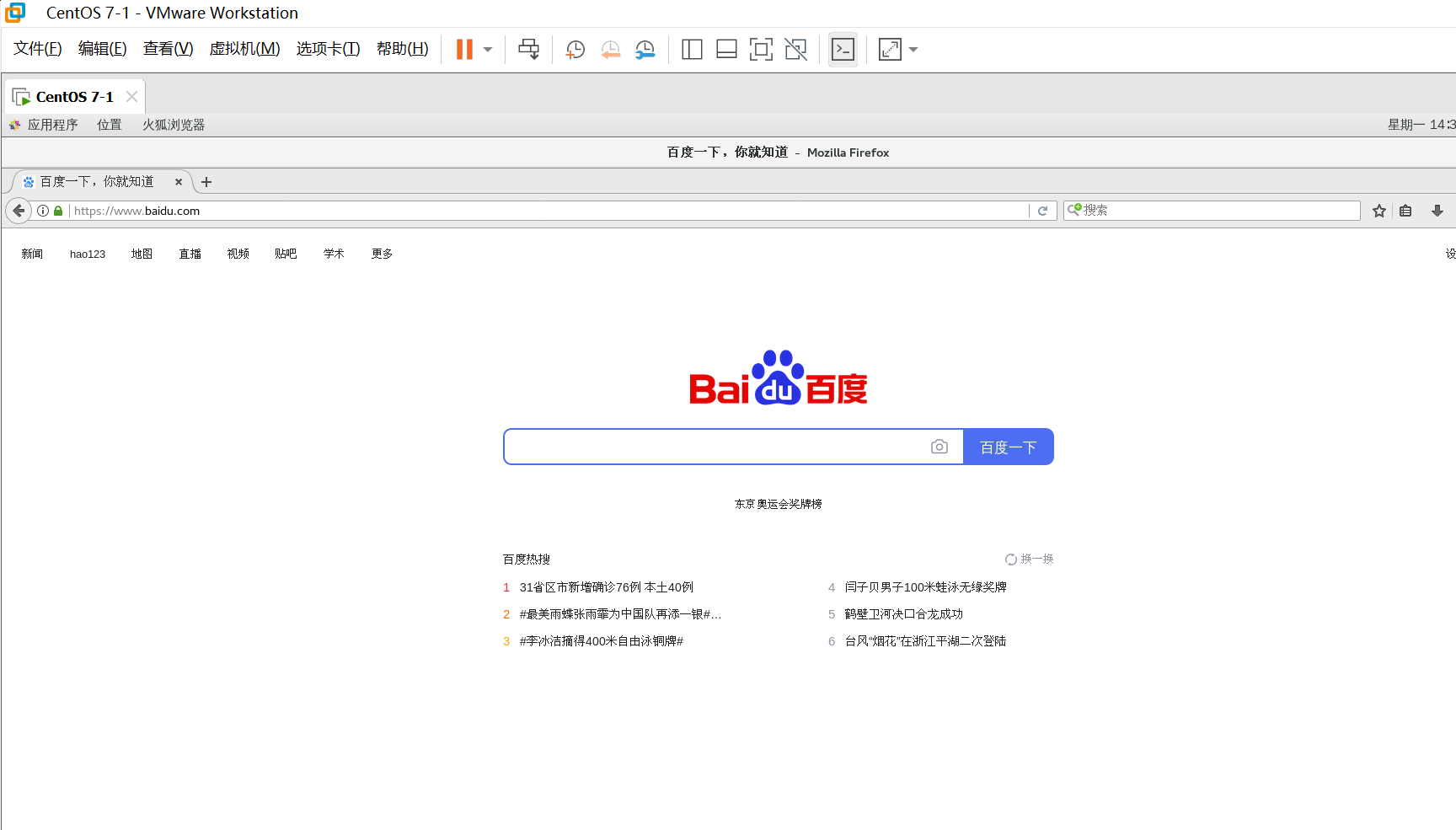Switch to the CentOS 7-1 tab
The width and height of the screenshot is (1456, 830).
(x=74, y=96)
